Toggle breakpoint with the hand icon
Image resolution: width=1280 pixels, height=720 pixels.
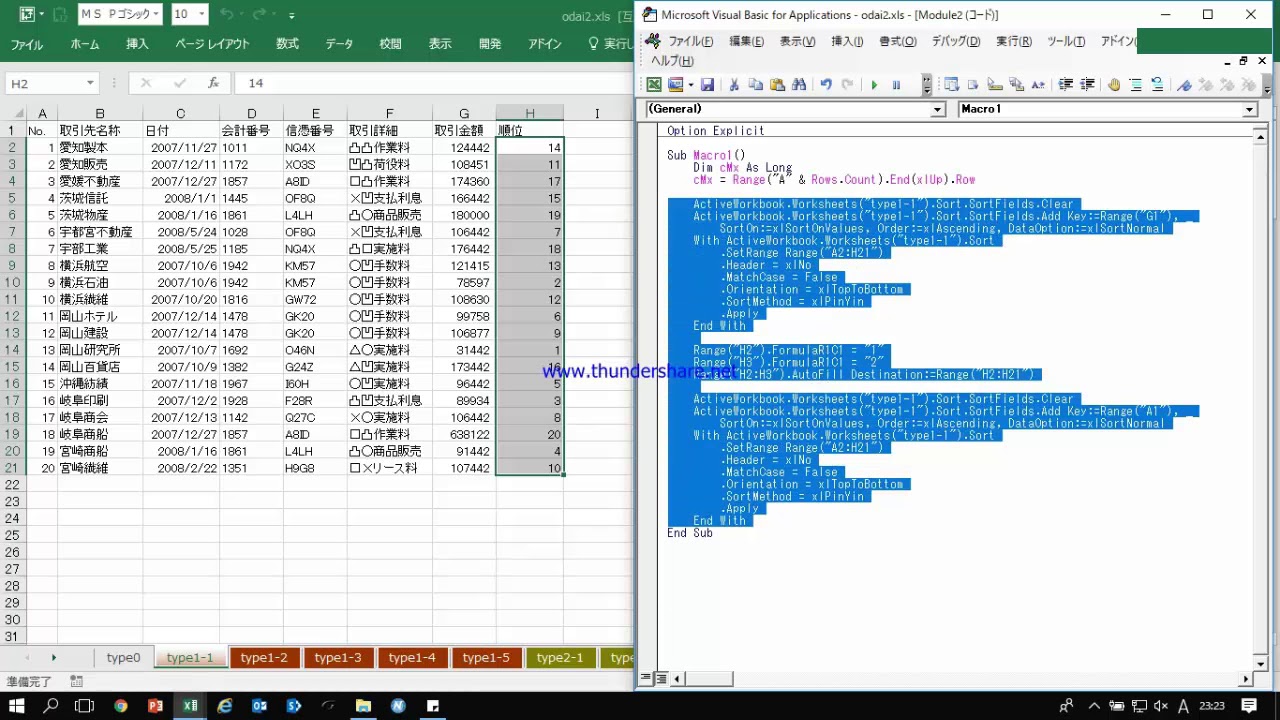point(1113,85)
